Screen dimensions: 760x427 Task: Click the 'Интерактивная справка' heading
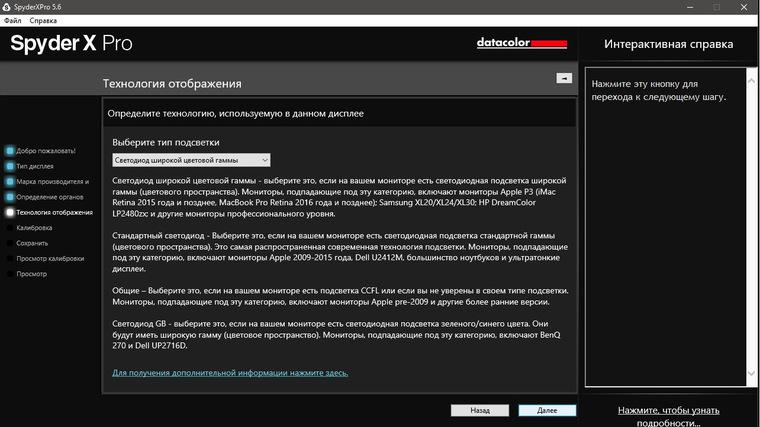click(x=668, y=44)
